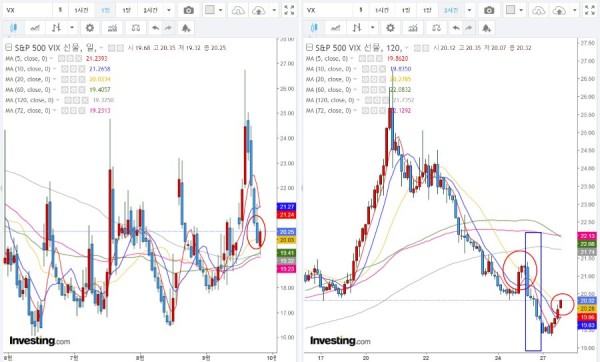600x362 pixels.
Task: Open the load-layout cloud icon in the right chart
Action: click(x=538, y=10)
